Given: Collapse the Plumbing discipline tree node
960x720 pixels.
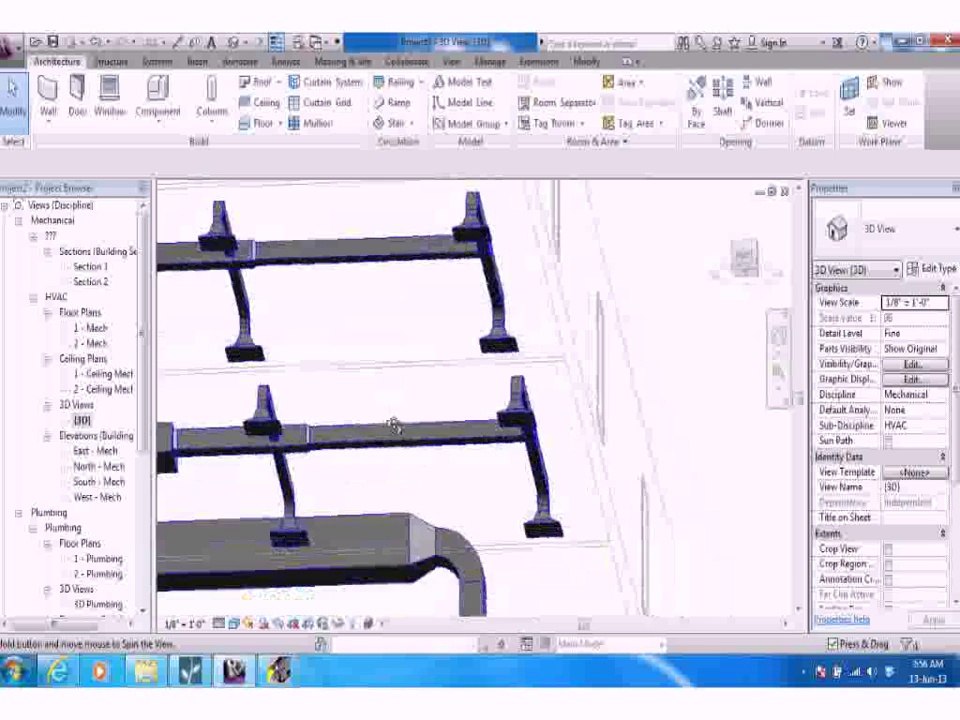Looking at the screenshot, I should tap(18, 513).
